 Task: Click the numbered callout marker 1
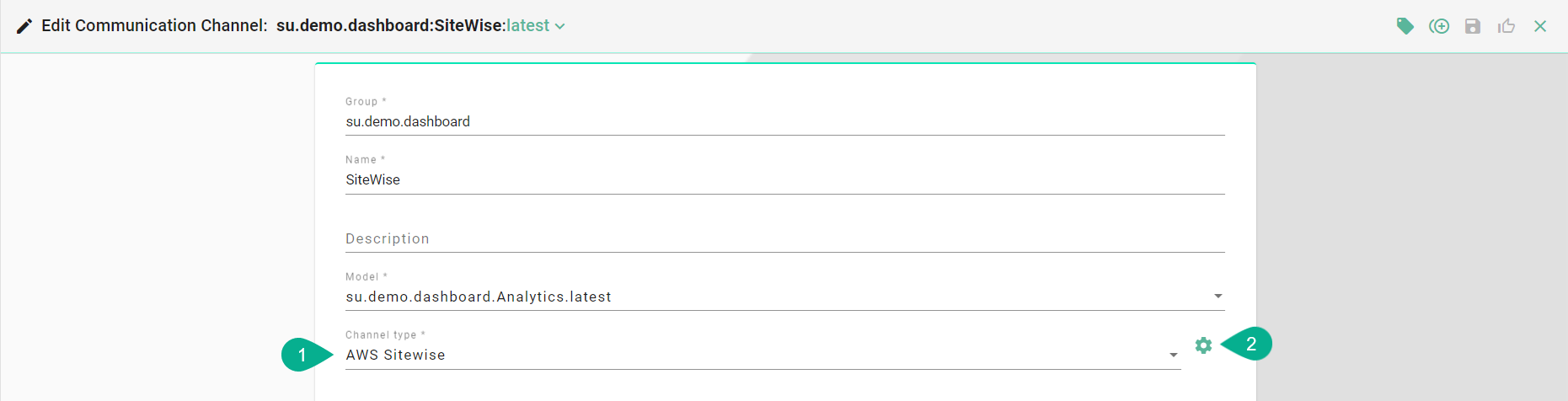302,355
